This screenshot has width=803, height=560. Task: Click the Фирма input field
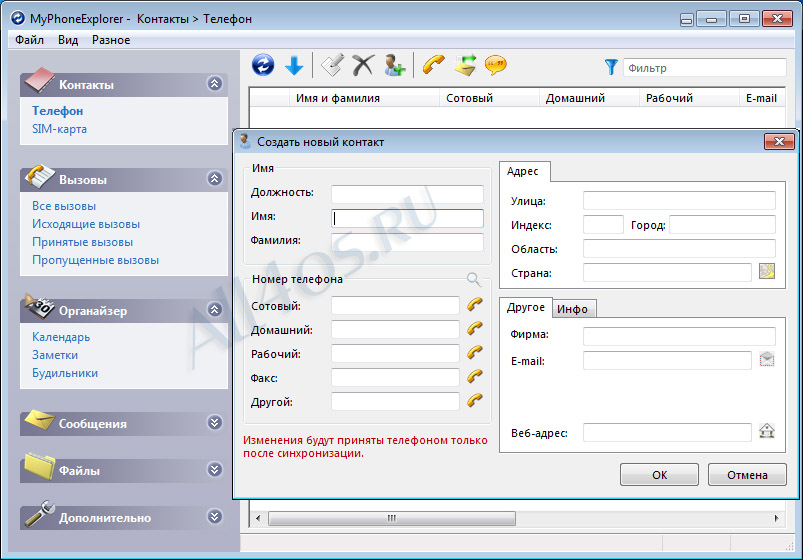(679, 336)
